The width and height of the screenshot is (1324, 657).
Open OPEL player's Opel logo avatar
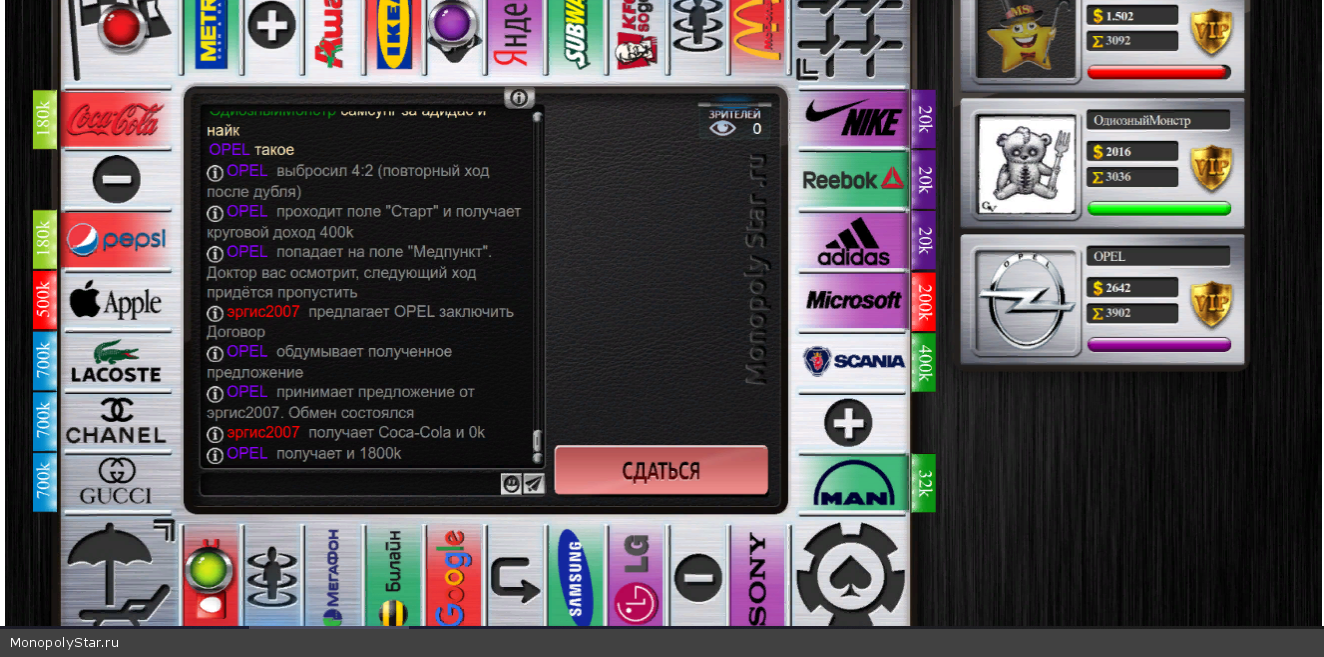coord(1027,302)
